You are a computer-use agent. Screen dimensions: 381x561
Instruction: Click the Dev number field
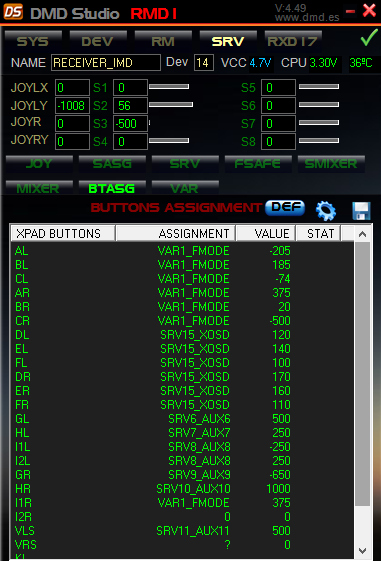[x=204, y=63]
